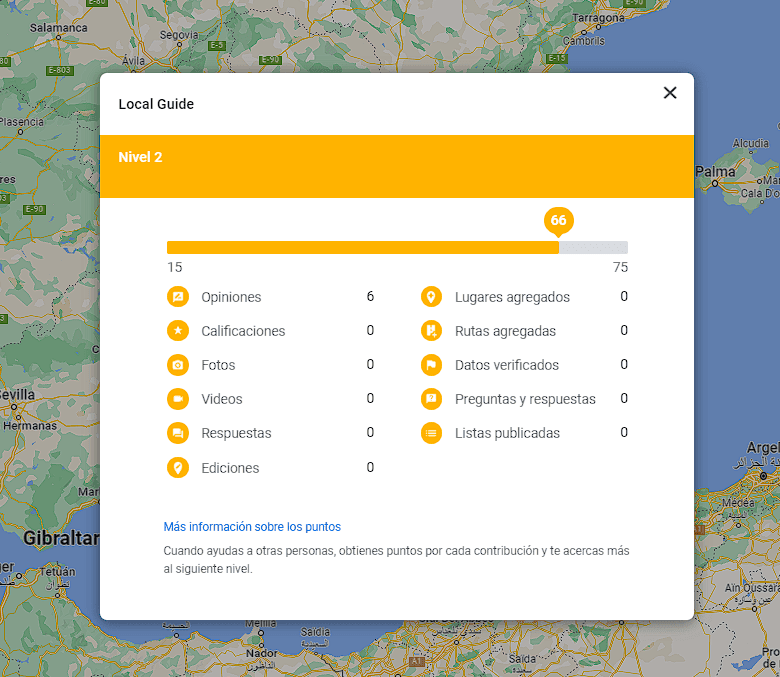Screen dimensions: 780x677
Task: Click the Lugares agregados pin icon
Action: point(431,297)
